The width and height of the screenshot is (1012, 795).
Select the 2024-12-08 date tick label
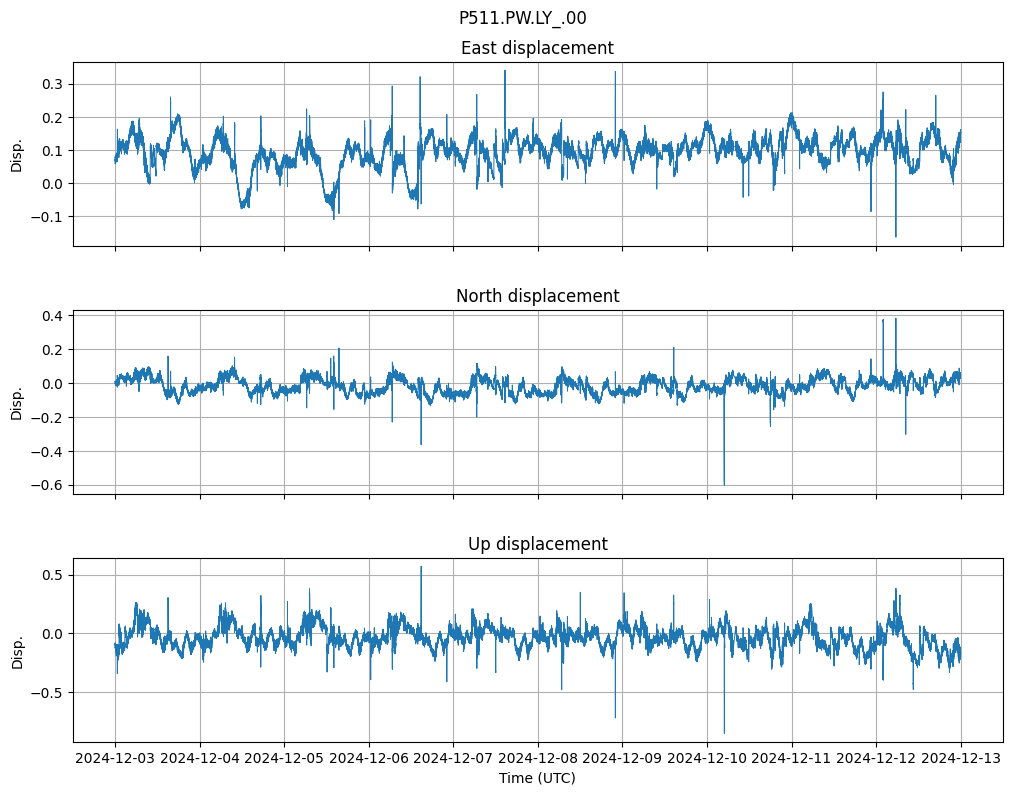click(x=538, y=758)
